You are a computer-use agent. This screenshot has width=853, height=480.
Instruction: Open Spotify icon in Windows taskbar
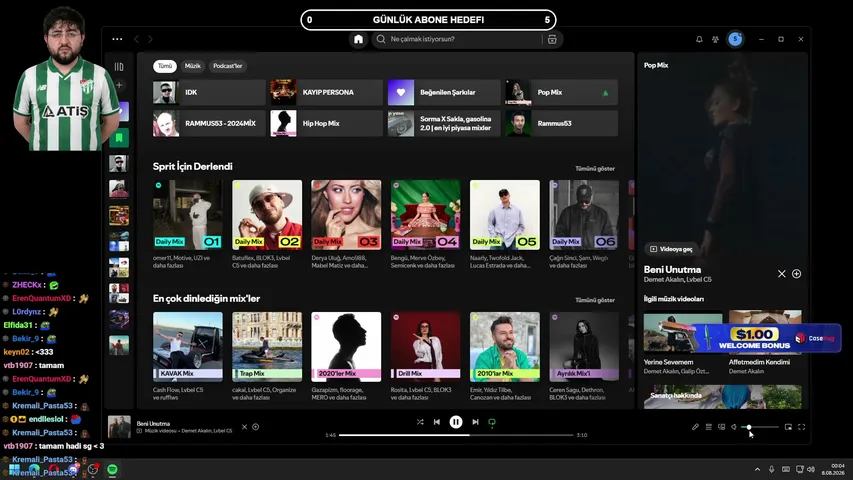coord(112,469)
